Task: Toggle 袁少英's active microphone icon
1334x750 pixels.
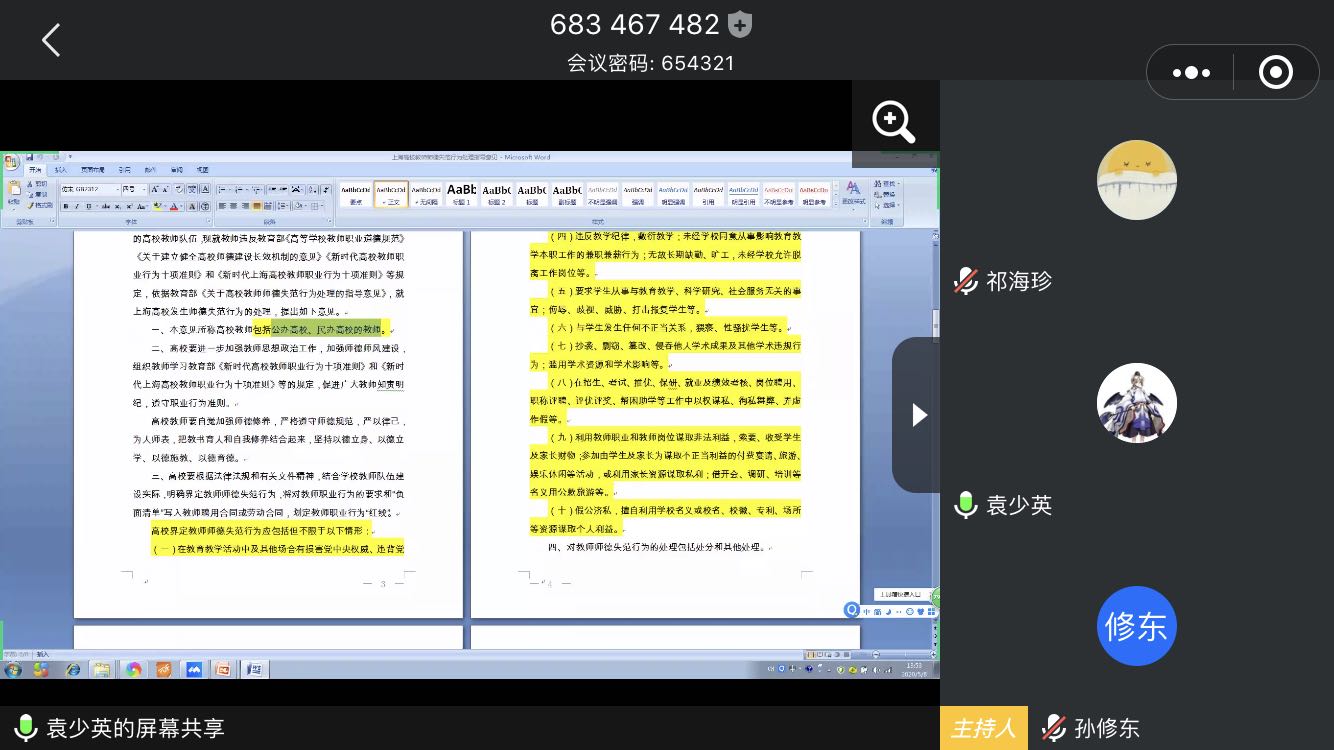Action: [x=965, y=505]
